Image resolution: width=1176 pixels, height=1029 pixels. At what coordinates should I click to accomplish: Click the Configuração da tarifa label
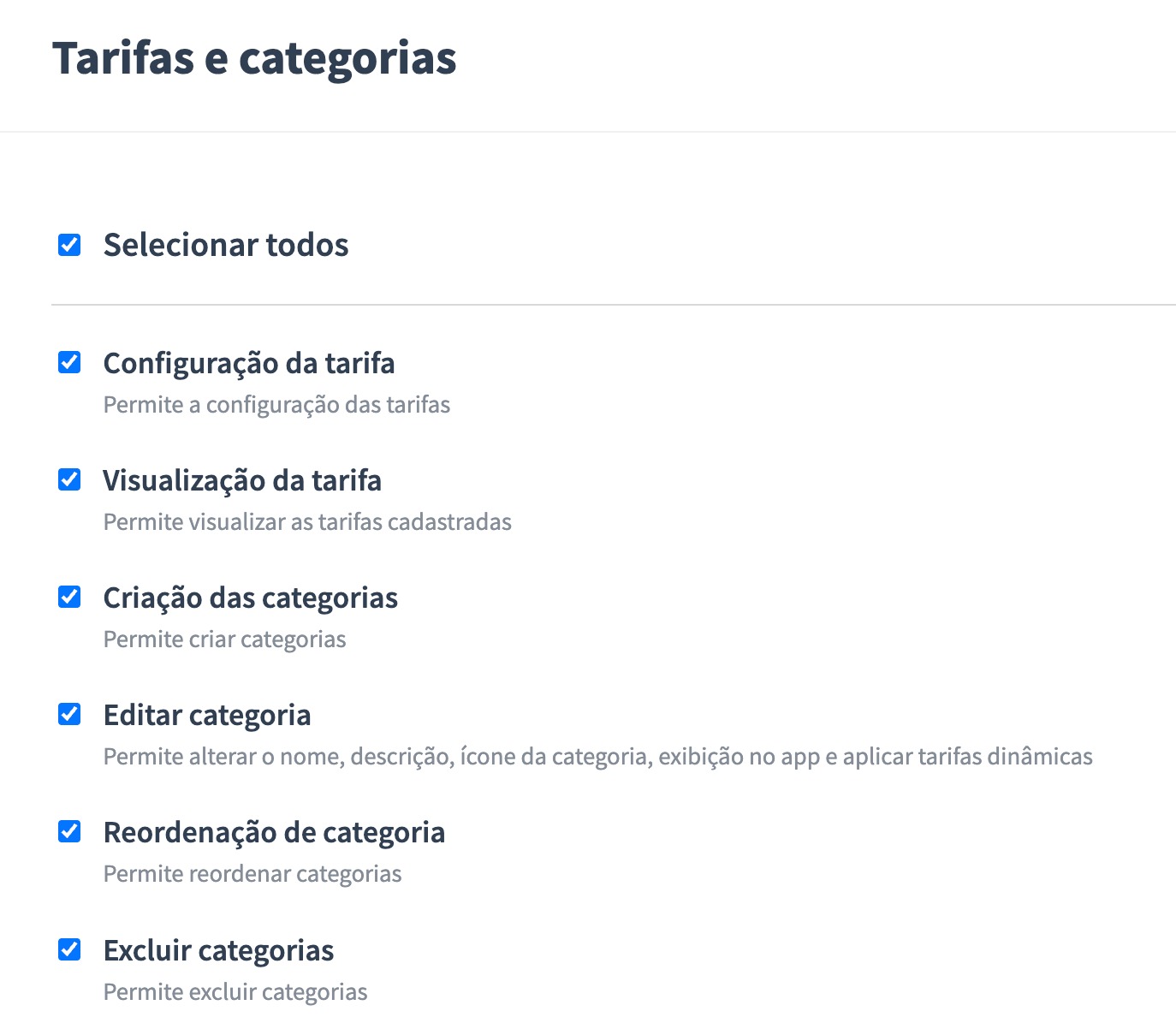(249, 364)
